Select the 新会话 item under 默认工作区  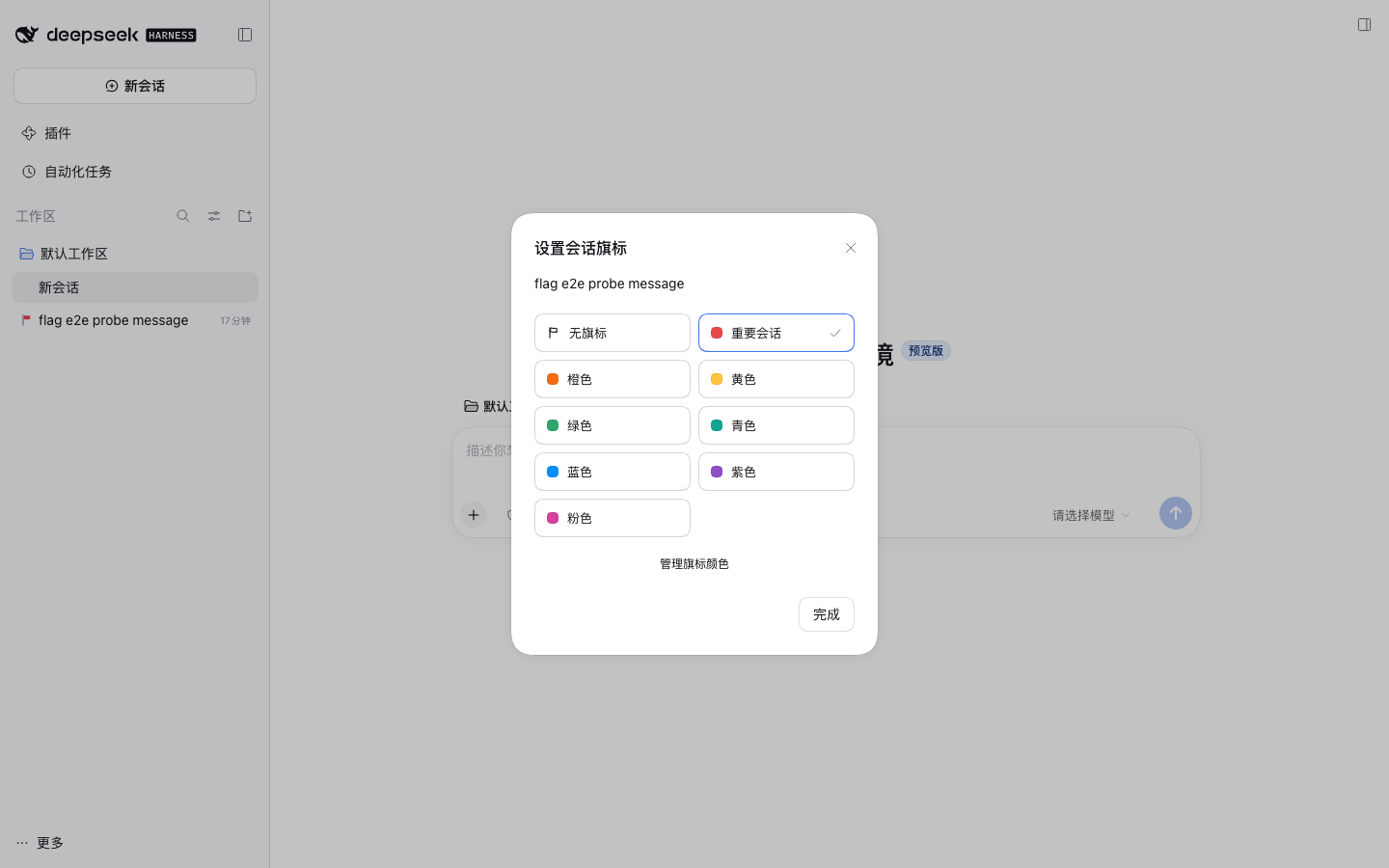[135, 287]
